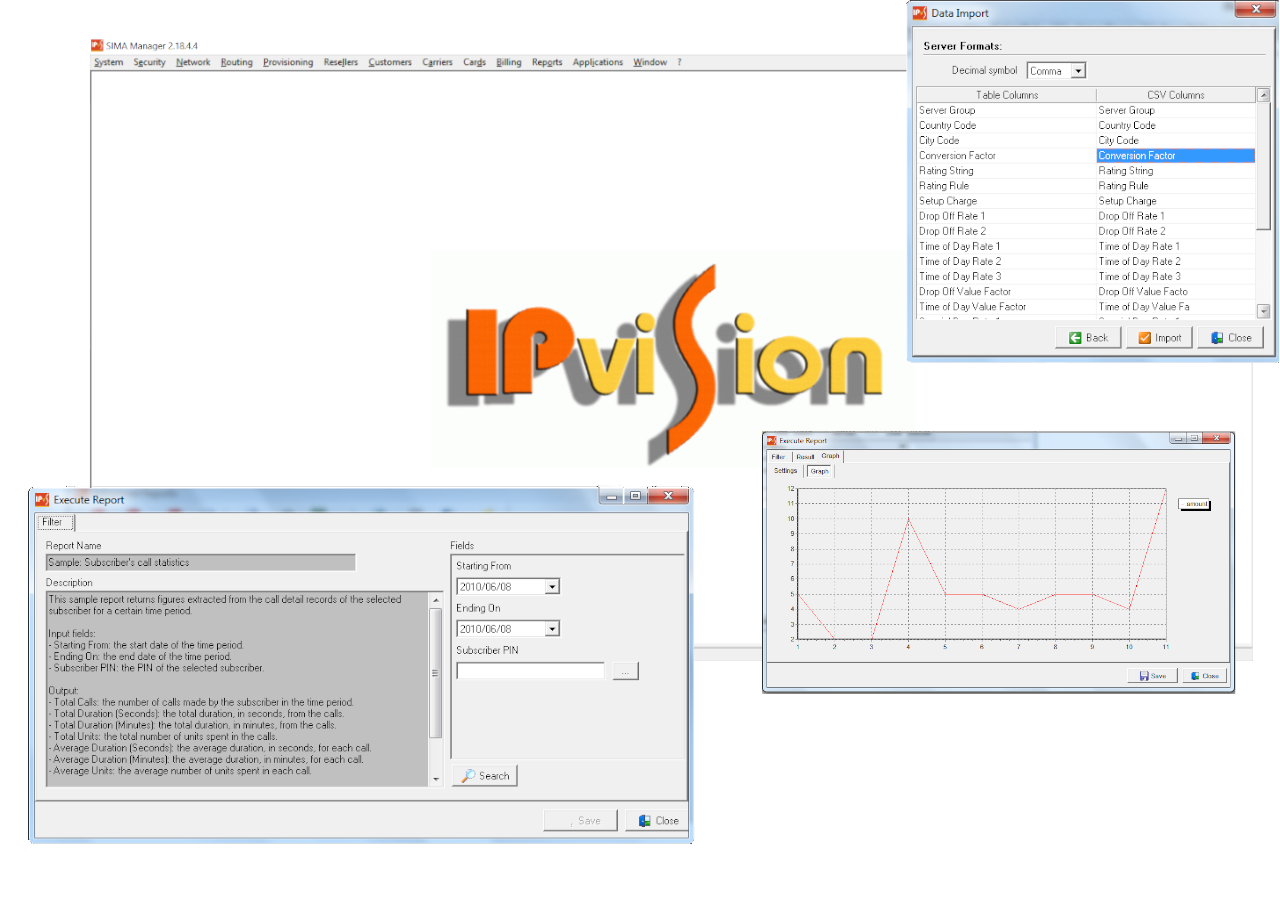This screenshot has height=920, width=1280.
Task: Switch to Result tab in graph report window
Action: coord(805,456)
